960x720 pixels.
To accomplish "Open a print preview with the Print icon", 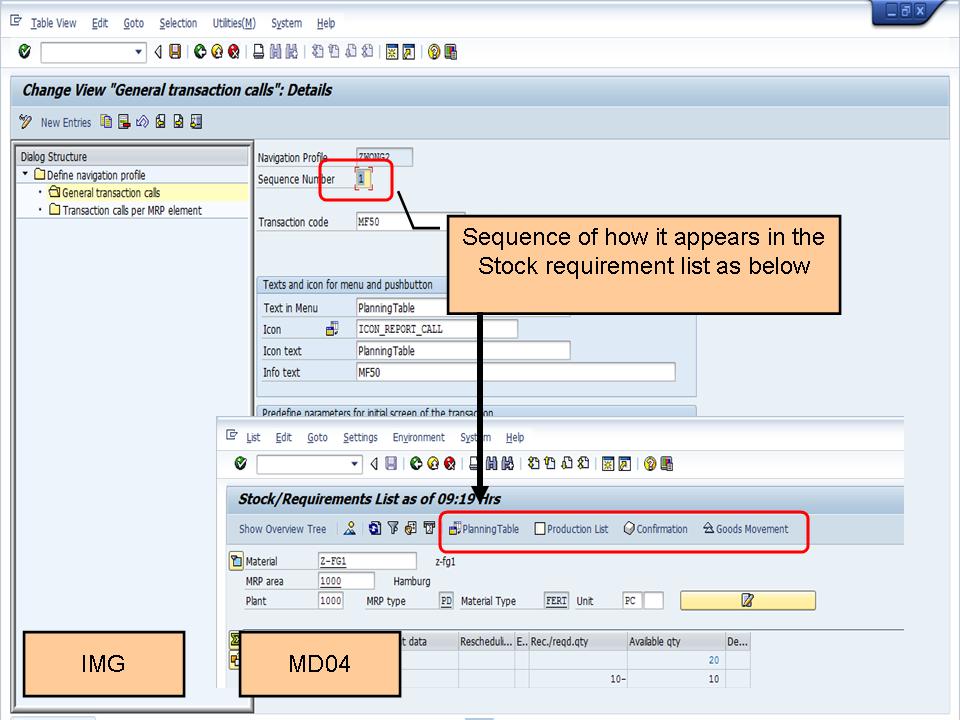I will point(261,52).
